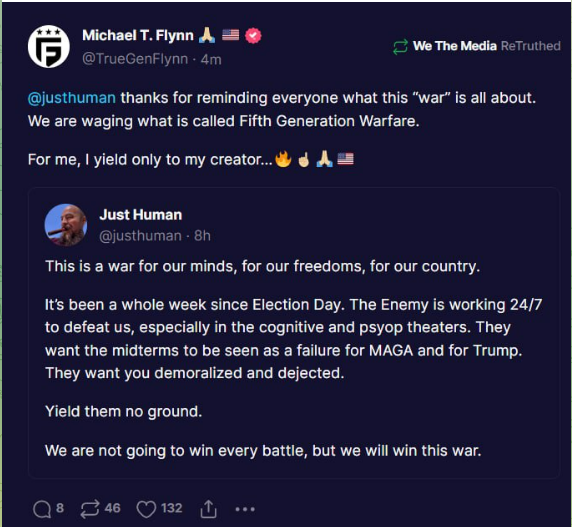Click the green ReTruthed arrows icon
The width and height of the screenshot is (572, 527).
tap(400, 47)
